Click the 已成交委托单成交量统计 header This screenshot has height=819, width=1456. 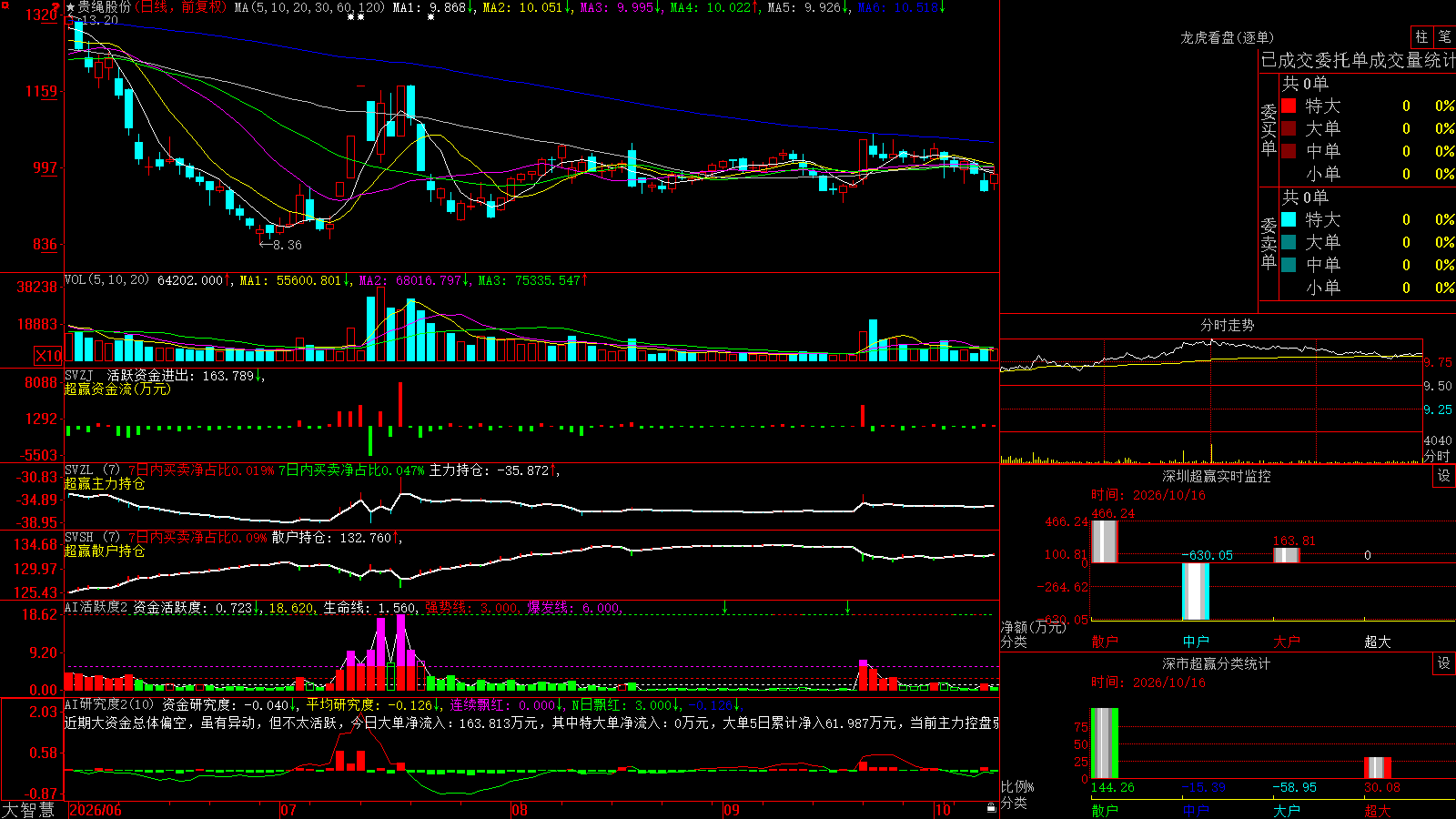pos(1358,60)
